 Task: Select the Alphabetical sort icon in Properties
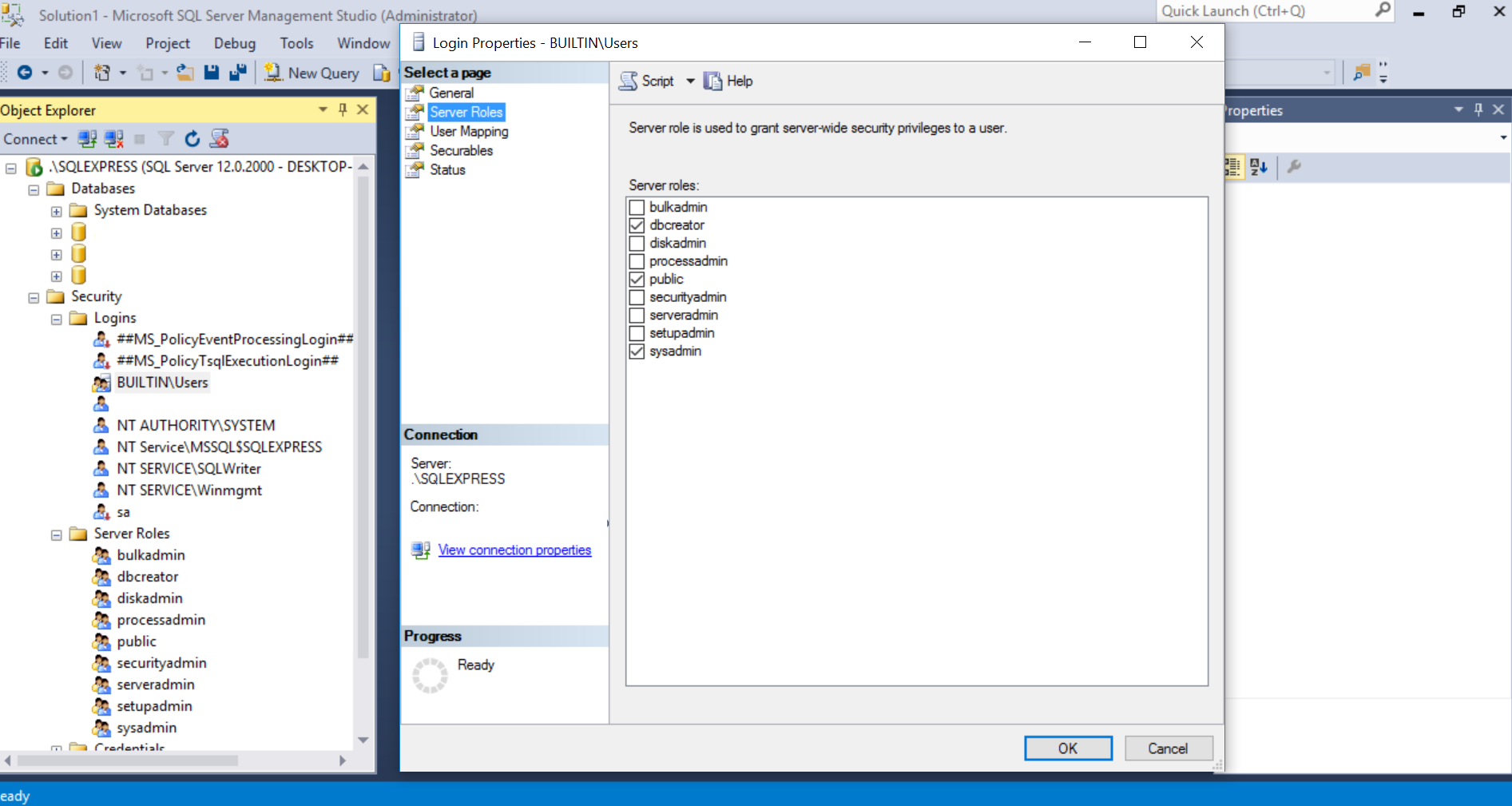pos(1260,167)
